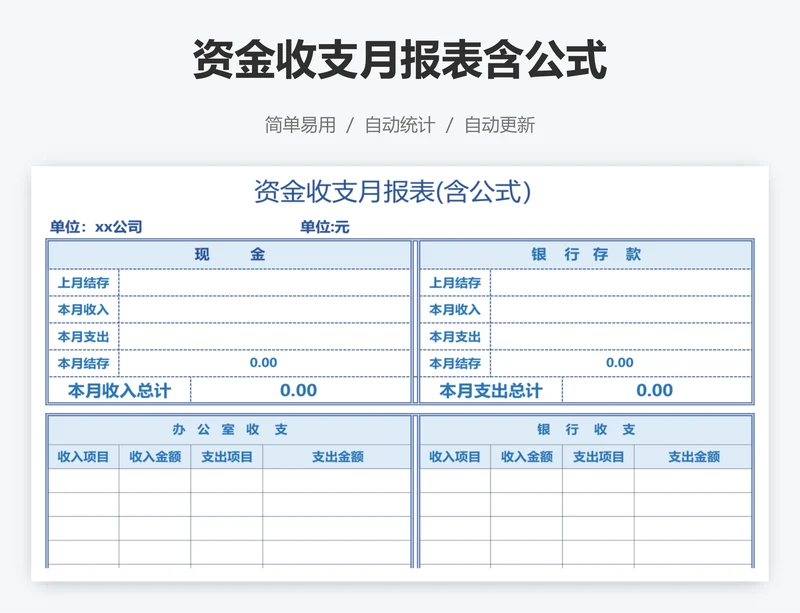Click first empty 支出金额 cell in 银行收支
The height and width of the screenshot is (613, 800).
point(693,481)
